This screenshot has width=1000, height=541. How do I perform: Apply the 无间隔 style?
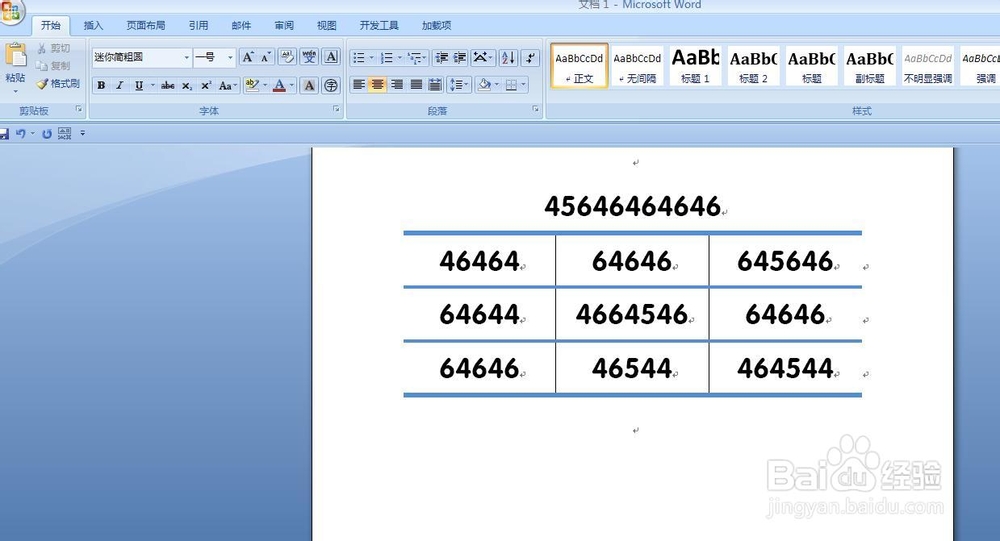(637, 66)
